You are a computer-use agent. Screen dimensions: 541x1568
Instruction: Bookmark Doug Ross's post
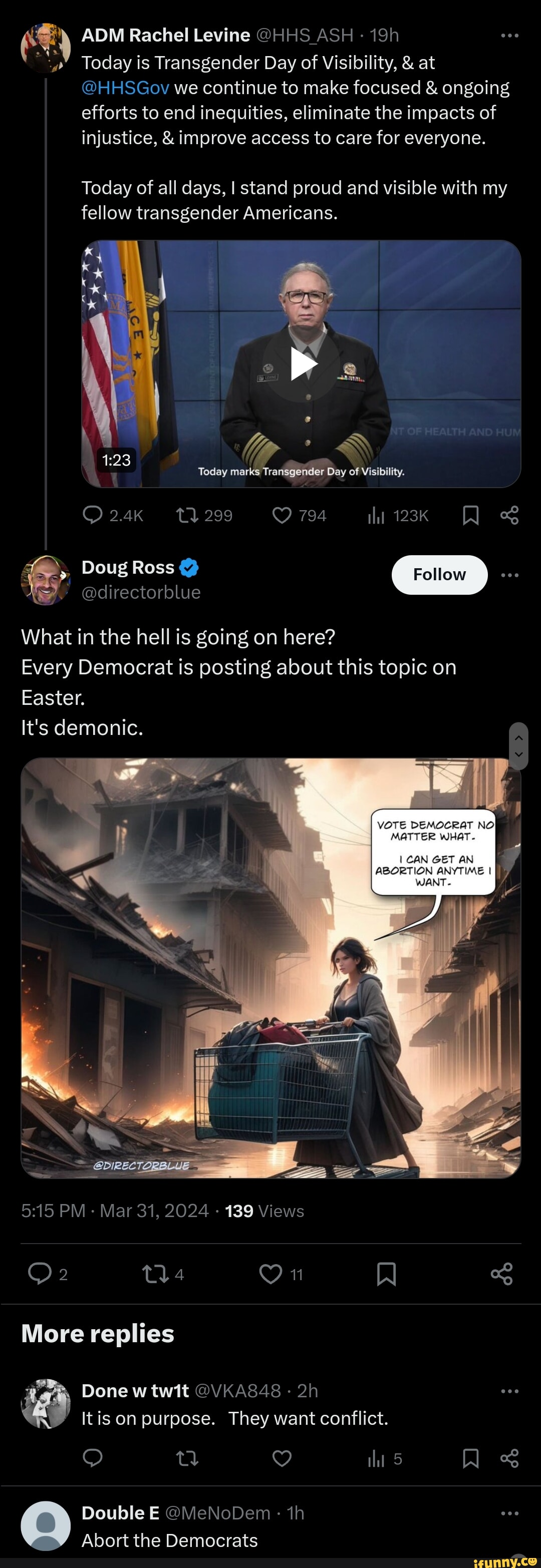coord(386,1274)
